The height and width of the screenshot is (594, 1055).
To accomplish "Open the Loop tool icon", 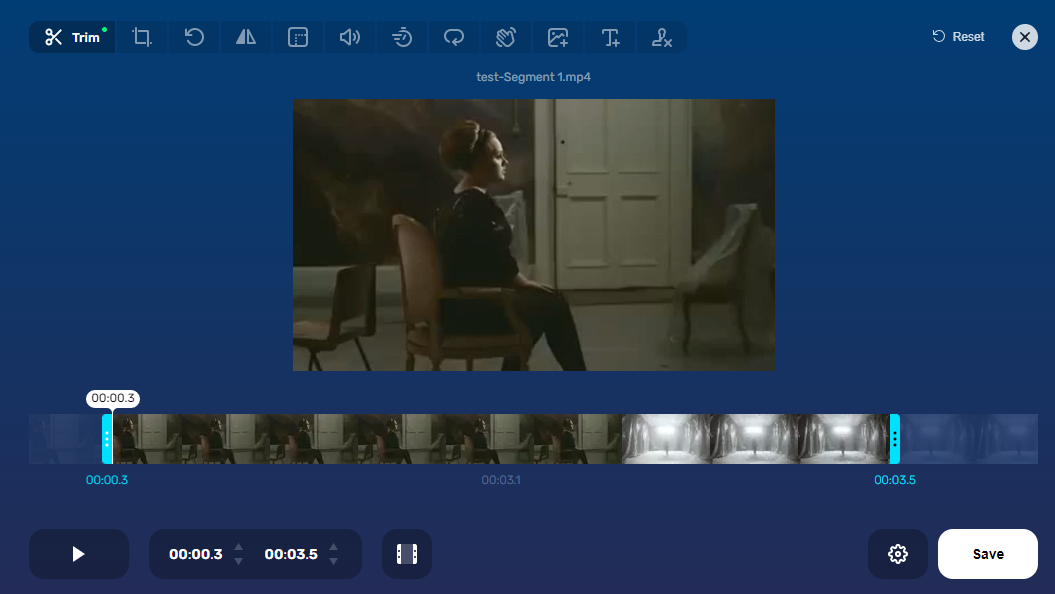I will click(453, 37).
